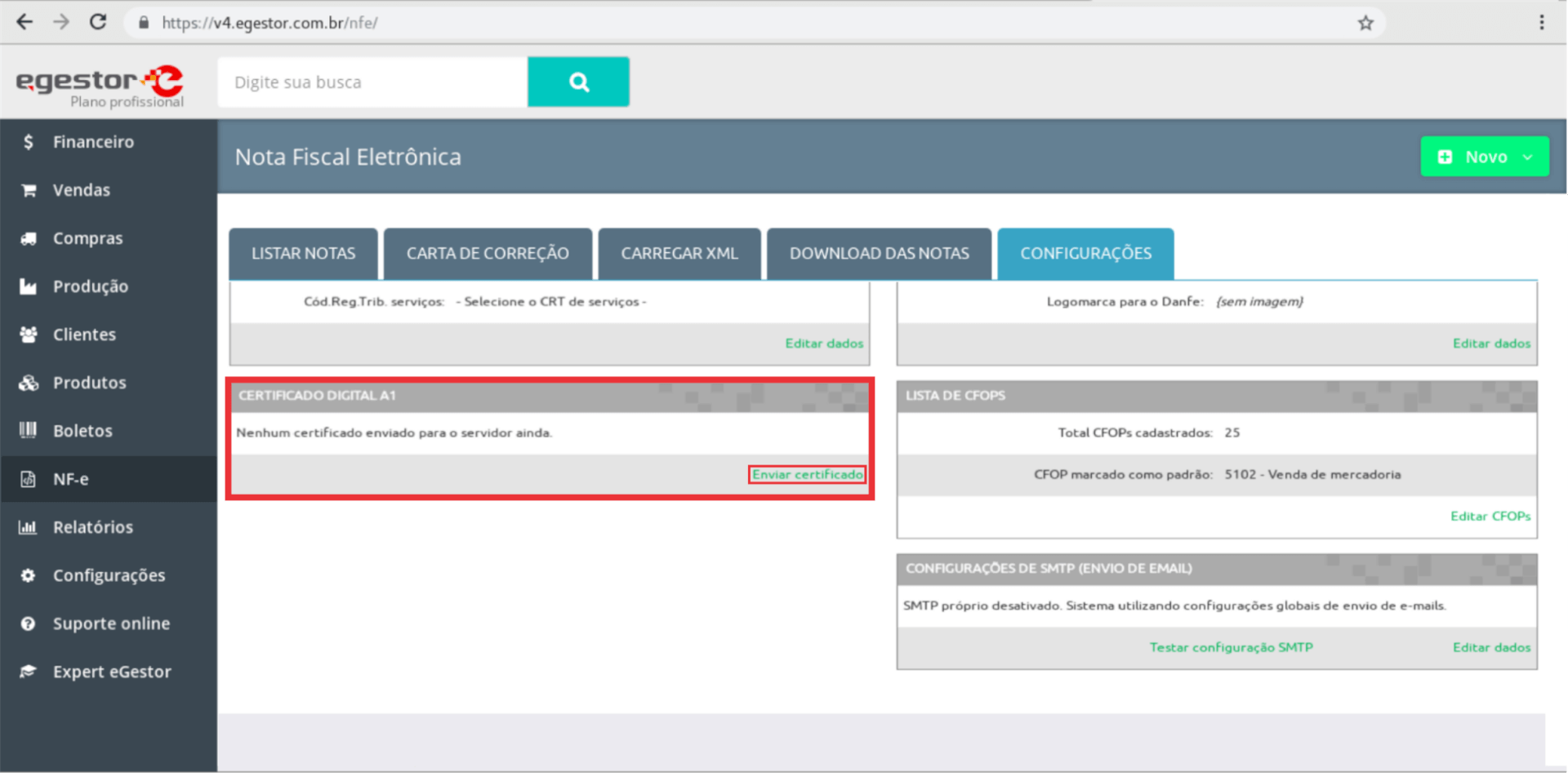Open the Download das Notas tab
Image resolution: width=1568 pixels, height=773 pixels.
(x=880, y=254)
